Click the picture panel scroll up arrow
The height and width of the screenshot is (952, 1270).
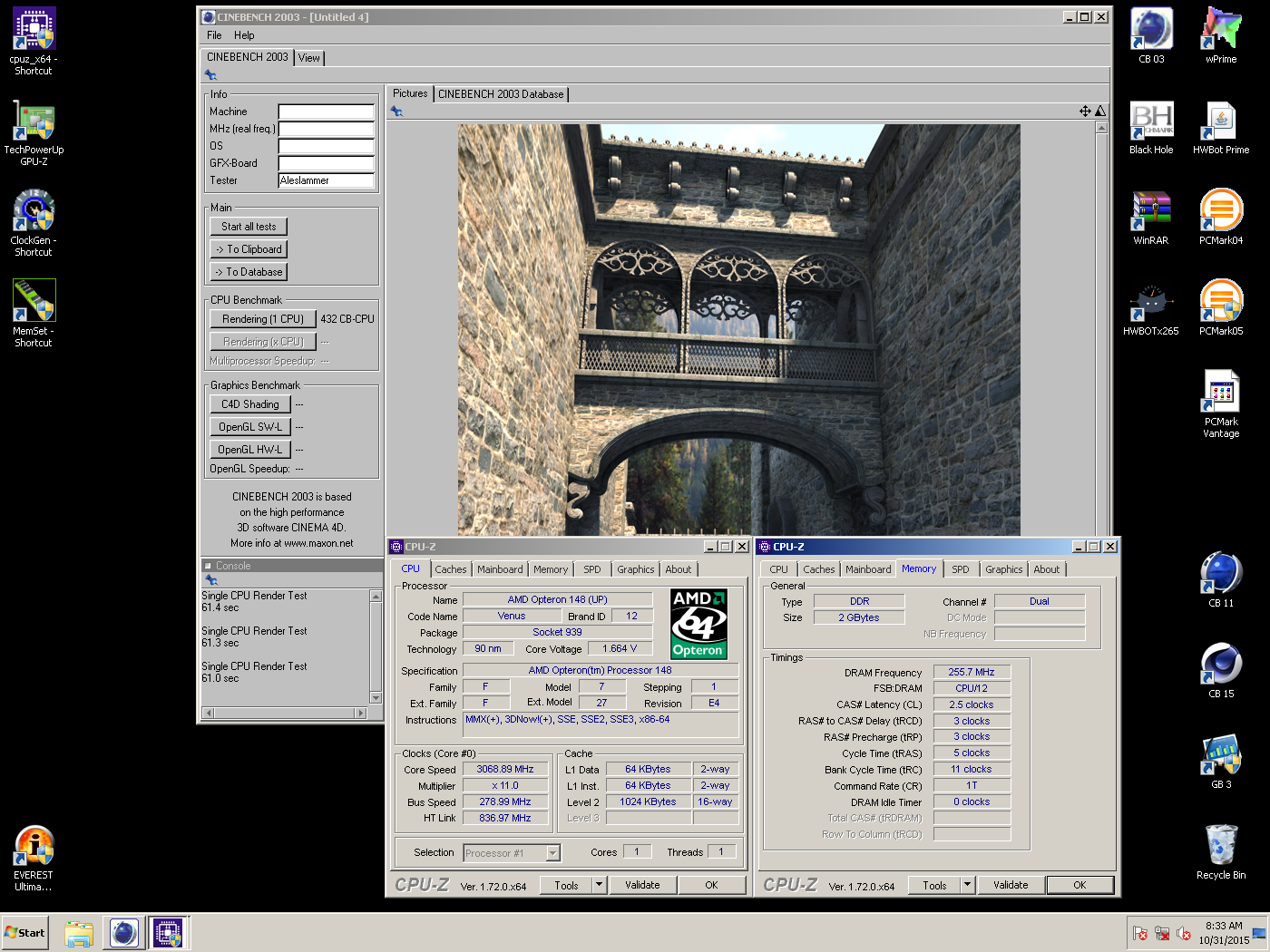[x=1101, y=128]
